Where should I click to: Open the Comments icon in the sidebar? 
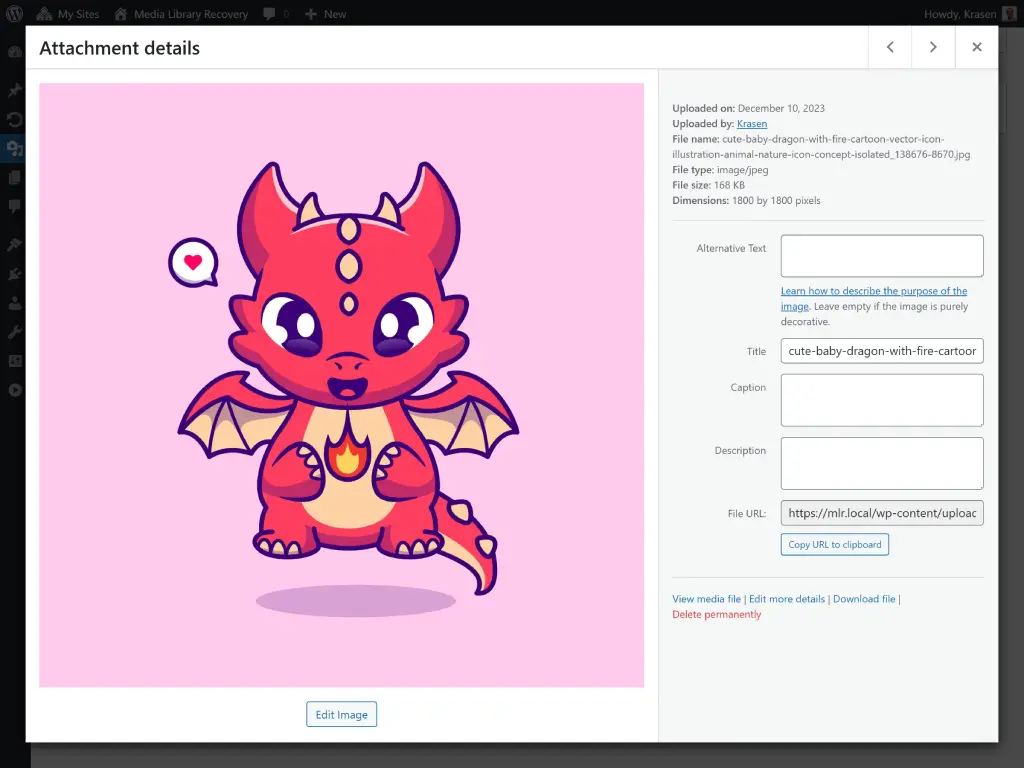14,207
